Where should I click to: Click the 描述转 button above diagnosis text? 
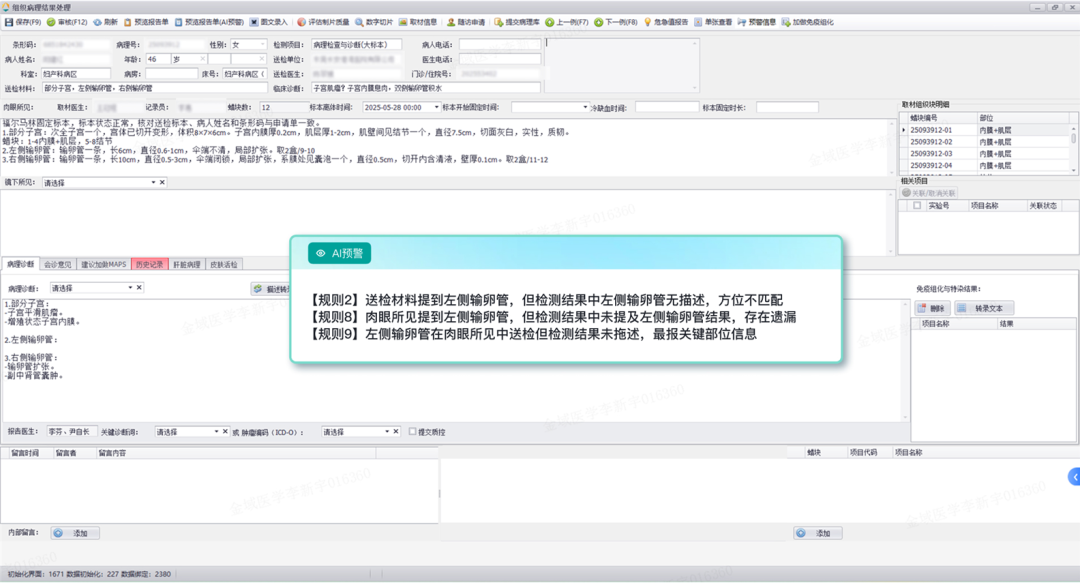tap(271, 289)
